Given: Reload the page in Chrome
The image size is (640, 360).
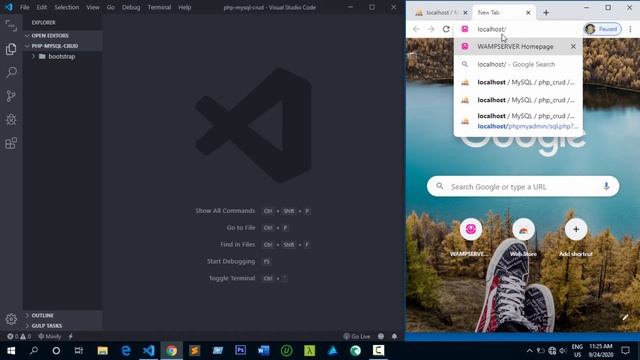Looking at the screenshot, I should coord(446,29).
